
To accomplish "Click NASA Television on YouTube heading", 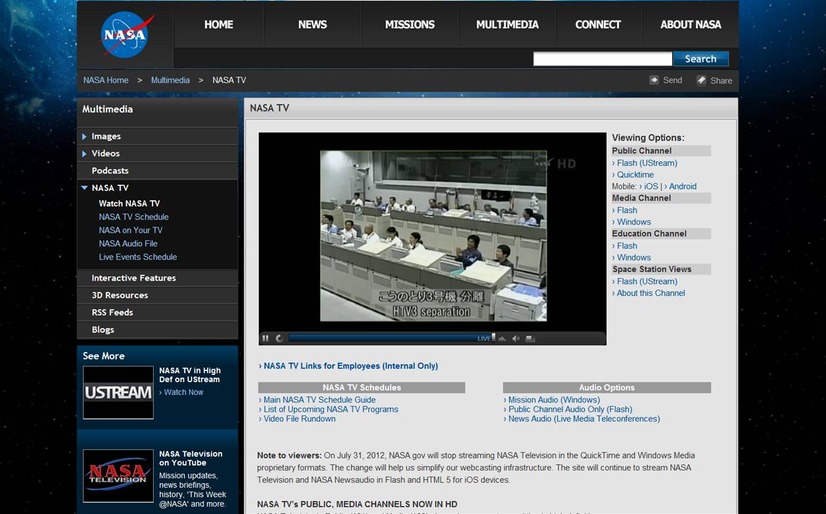I will point(191,458).
